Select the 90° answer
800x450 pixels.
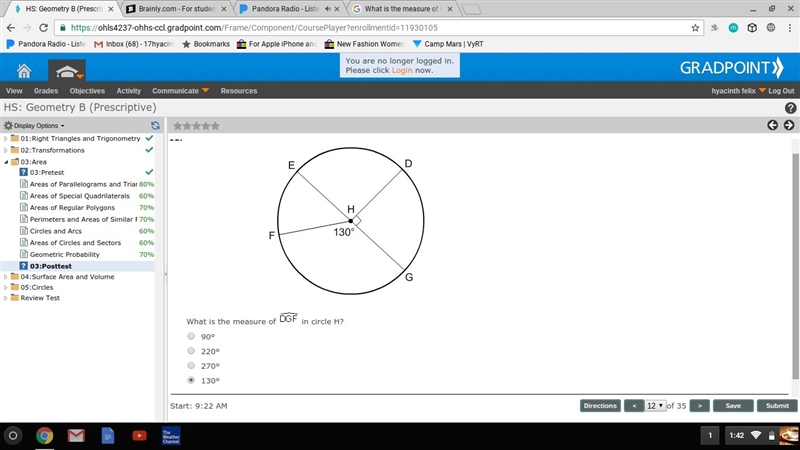pos(191,336)
